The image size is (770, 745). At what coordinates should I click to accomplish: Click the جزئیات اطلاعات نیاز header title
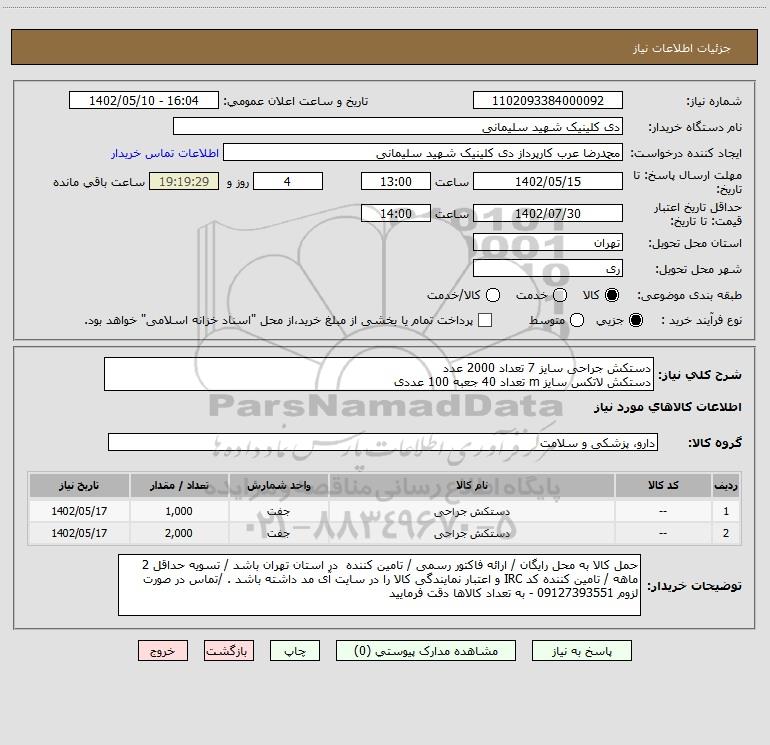[682, 48]
